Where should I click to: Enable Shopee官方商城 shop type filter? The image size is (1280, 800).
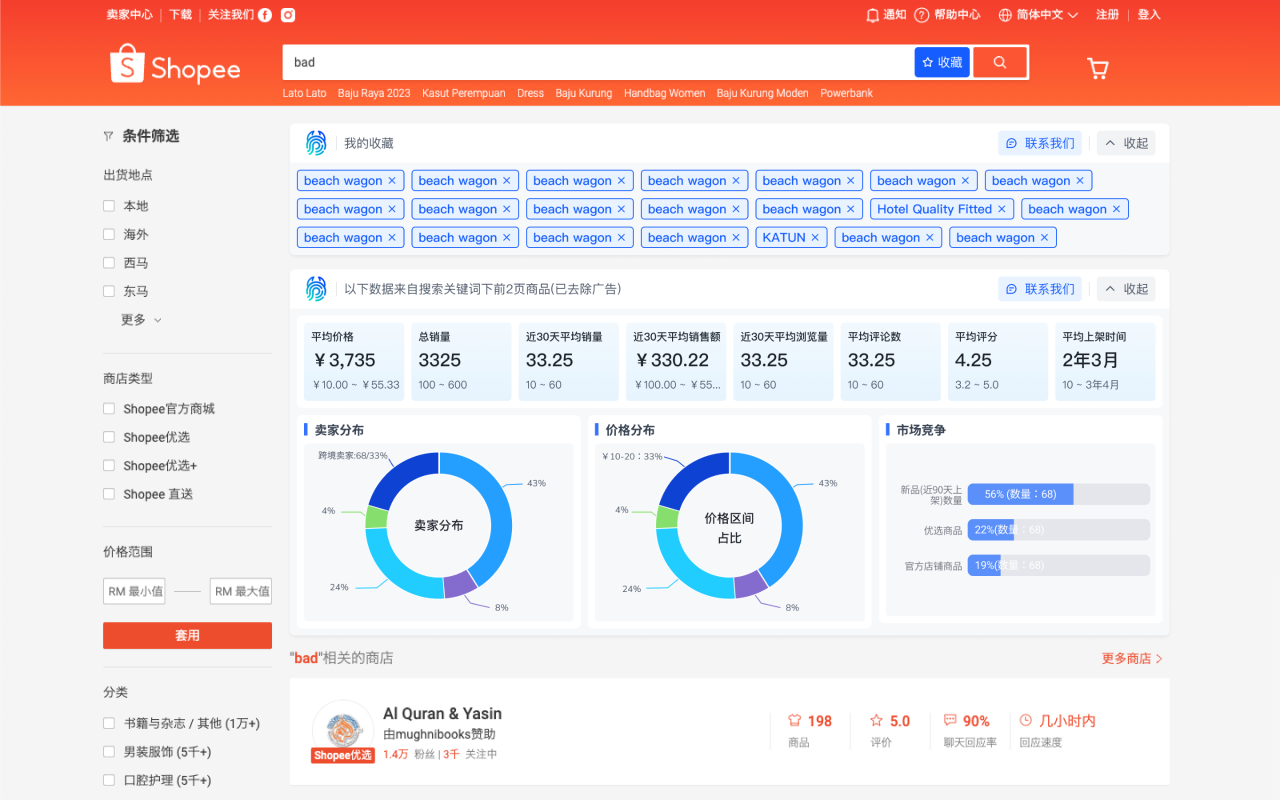tap(109, 408)
